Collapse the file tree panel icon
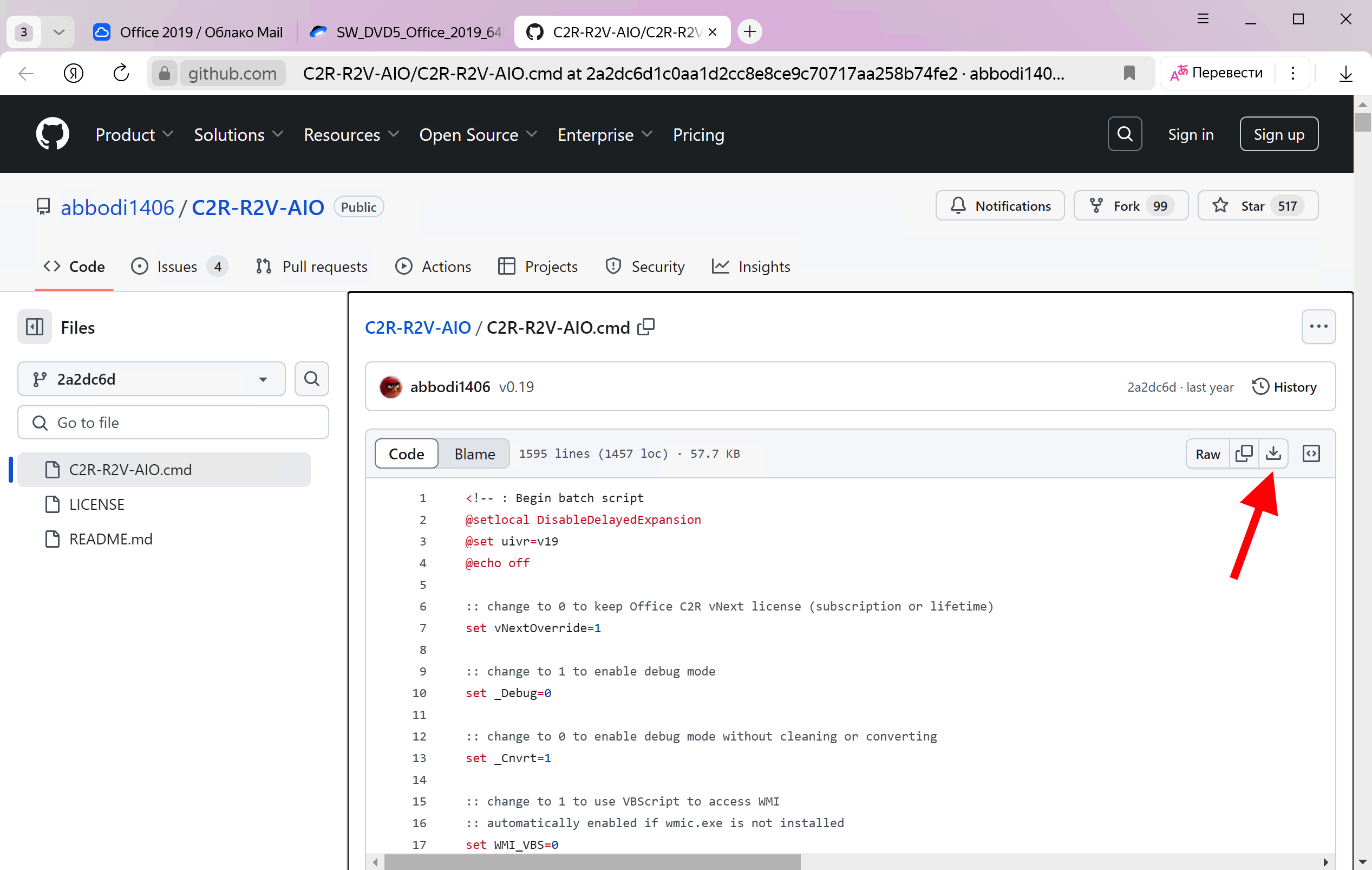Image resolution: width=1372 pixels, height=870 pixels. (35, 327)
